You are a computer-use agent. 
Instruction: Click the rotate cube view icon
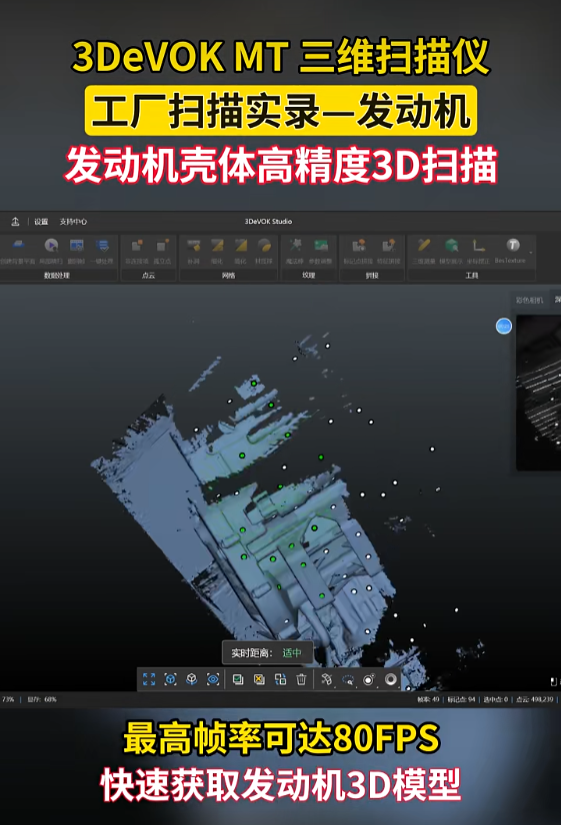(x=192, y=679)
